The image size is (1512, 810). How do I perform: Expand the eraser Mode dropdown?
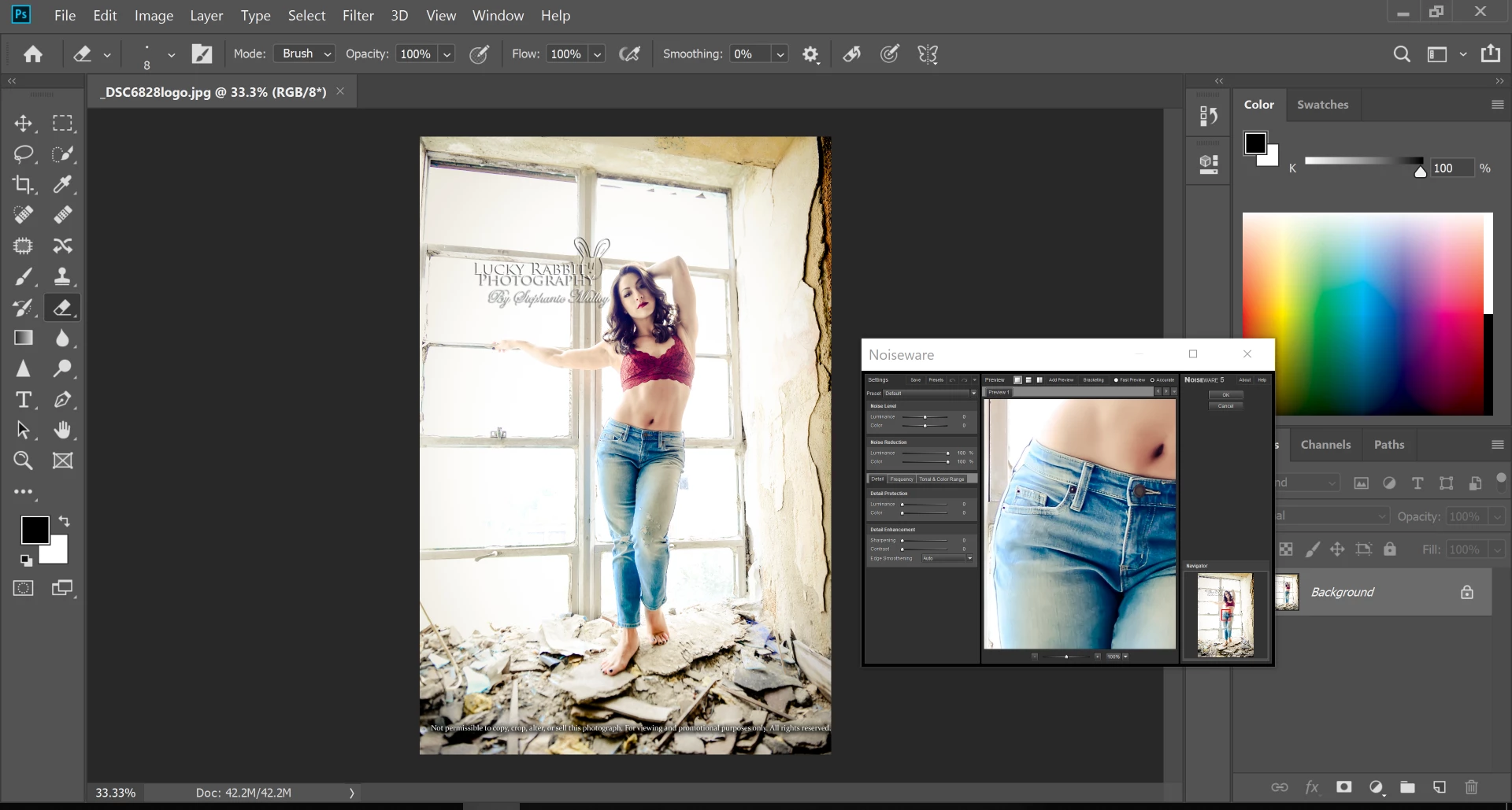[x=305, y=54]
